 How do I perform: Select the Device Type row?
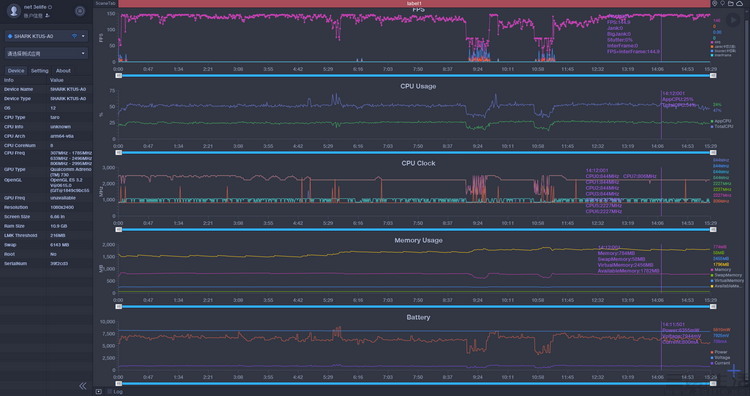pos(46,99)
